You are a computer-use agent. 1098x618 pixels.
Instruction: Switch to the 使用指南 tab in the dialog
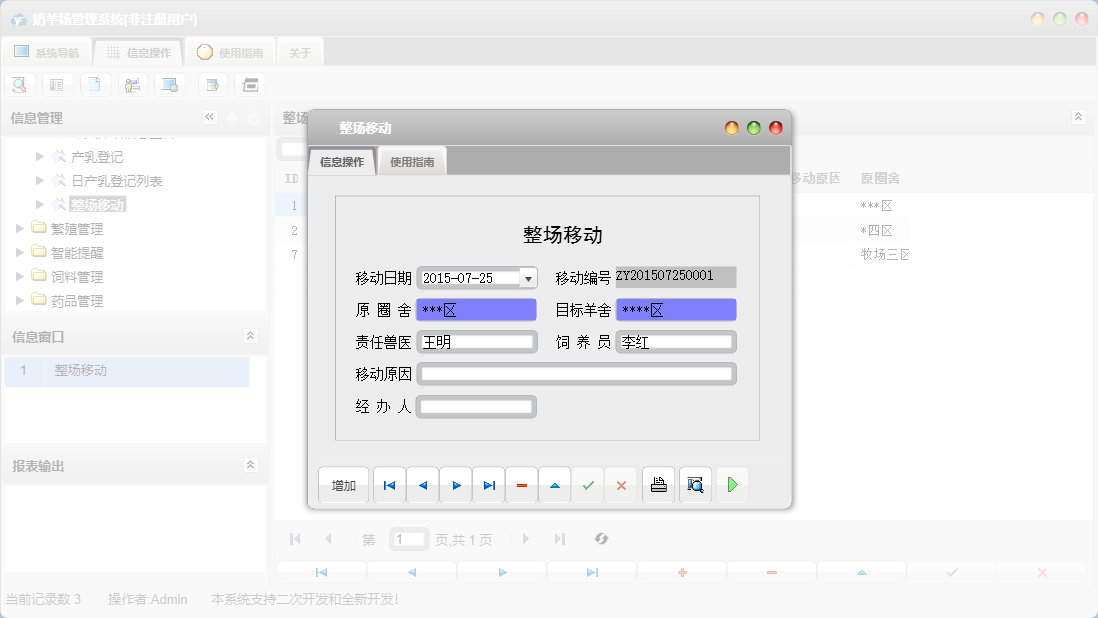click(410, 160)
